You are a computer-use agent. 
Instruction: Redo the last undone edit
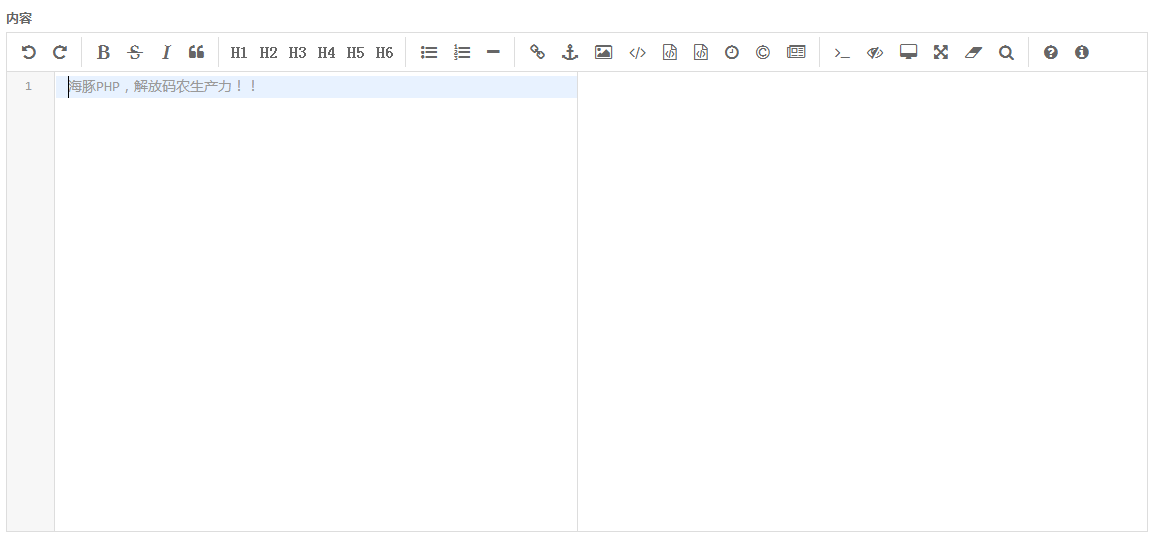click(x=60, y=52)
